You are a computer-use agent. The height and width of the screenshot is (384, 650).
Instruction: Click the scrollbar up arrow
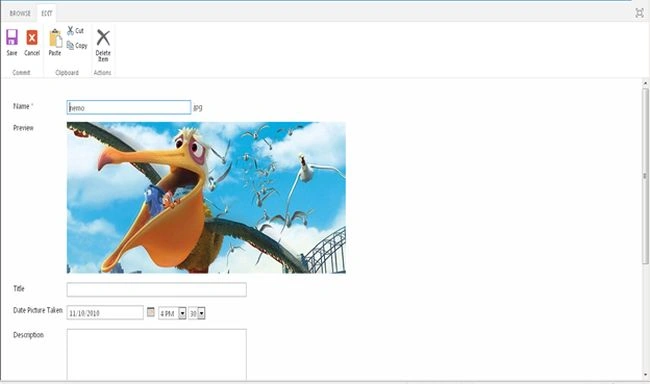(x=645, y=83)
